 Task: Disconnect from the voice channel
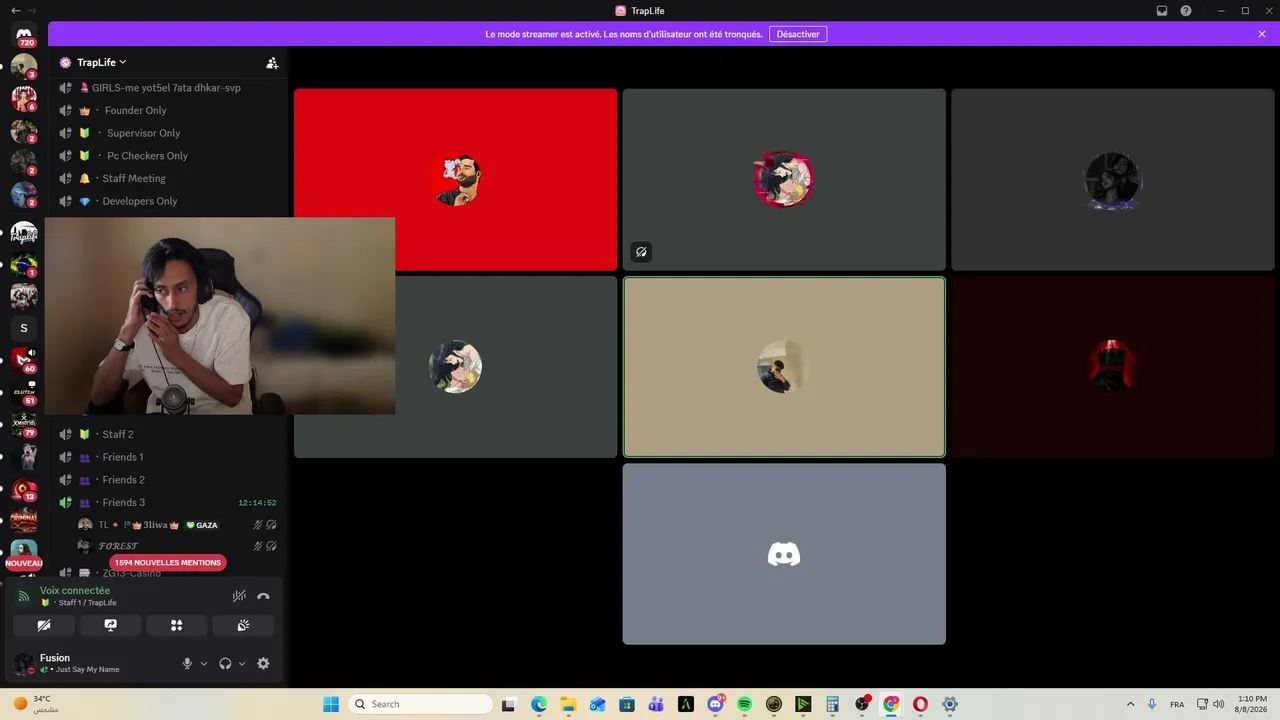pos(263,596)
